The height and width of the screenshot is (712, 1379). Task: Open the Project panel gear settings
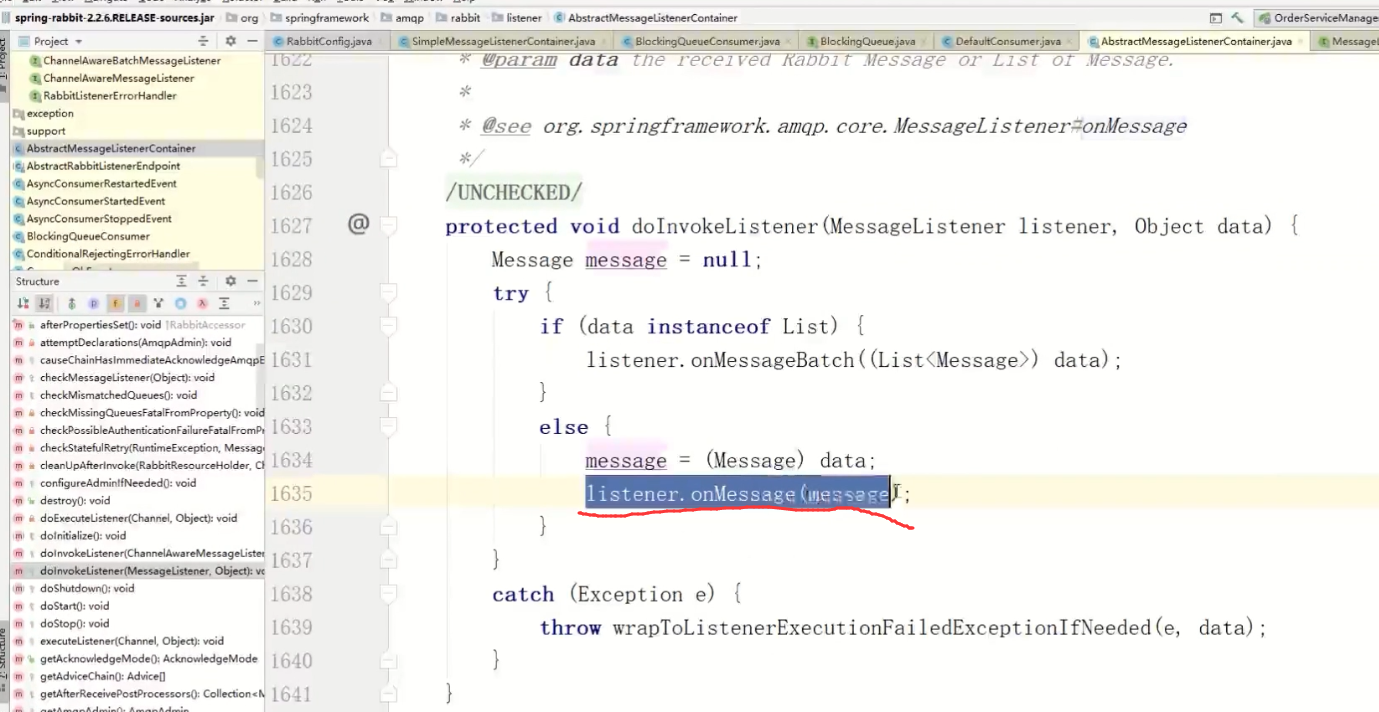(x=230, y=41)
